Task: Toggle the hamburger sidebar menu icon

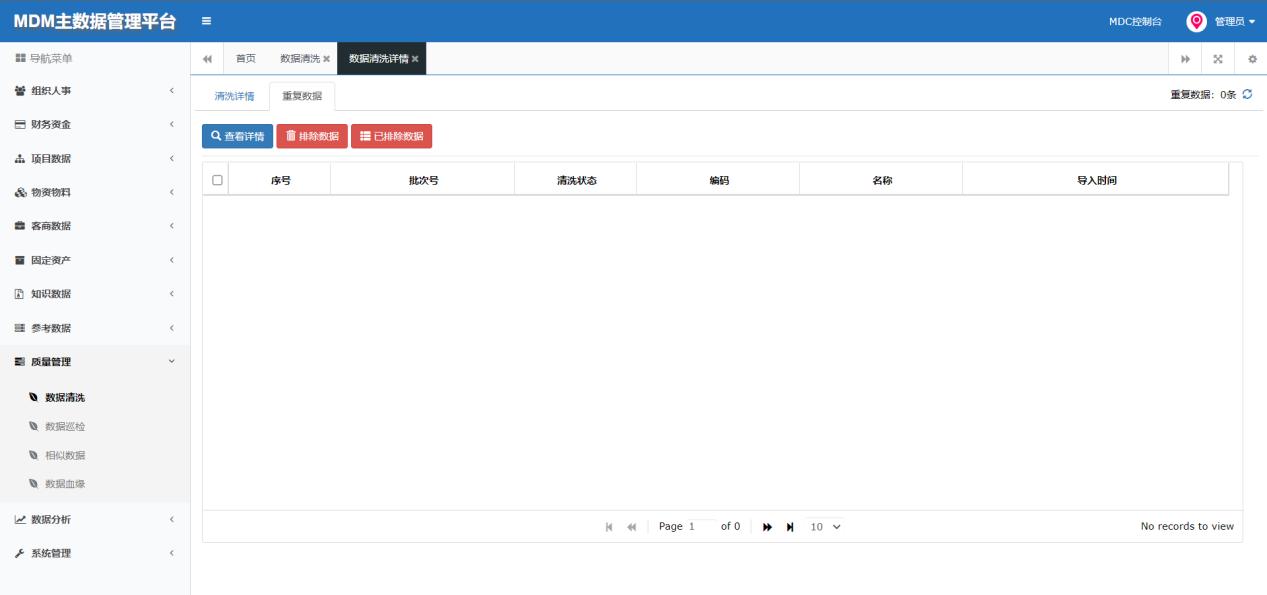Action: [206, 21]
